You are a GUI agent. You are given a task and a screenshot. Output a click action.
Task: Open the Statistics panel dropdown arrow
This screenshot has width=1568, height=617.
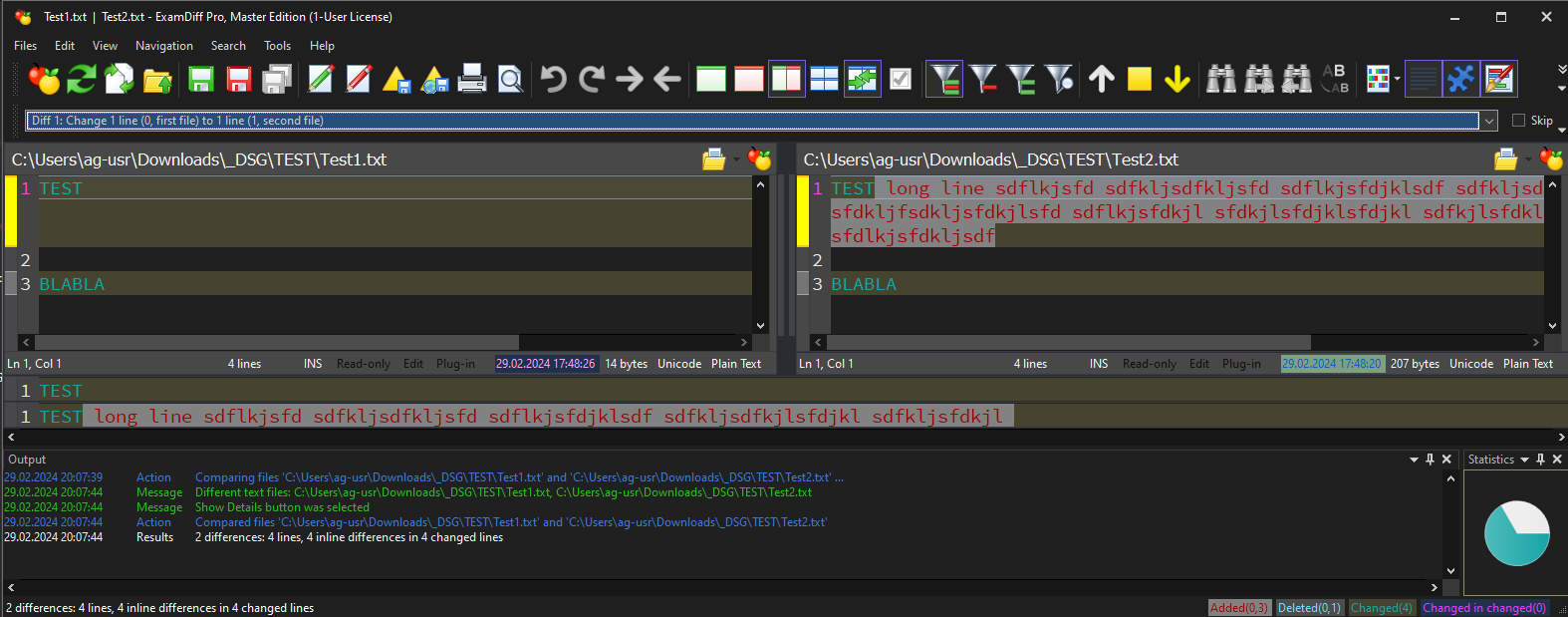tap(1524, 460)
